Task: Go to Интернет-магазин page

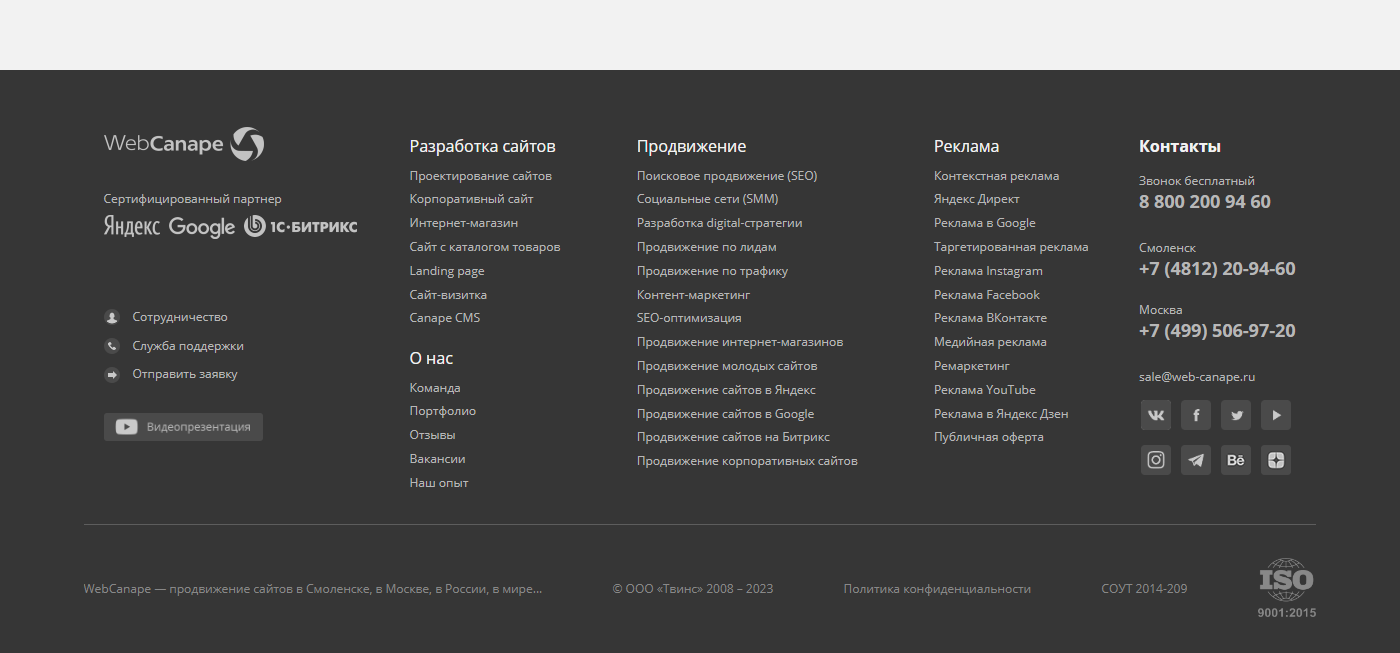Action: (x=463, y=223)
